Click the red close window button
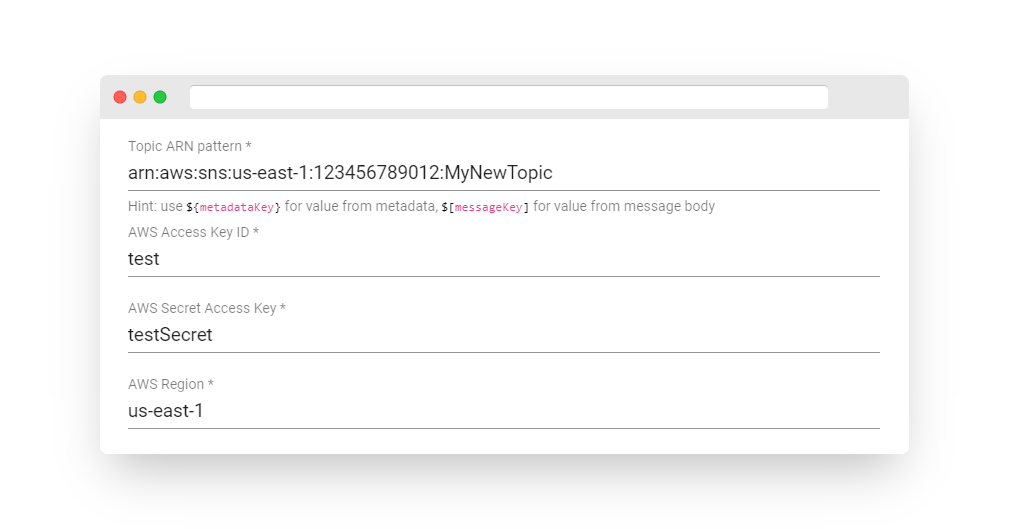This screenshot has height=529, width=1009. [120, 97]
